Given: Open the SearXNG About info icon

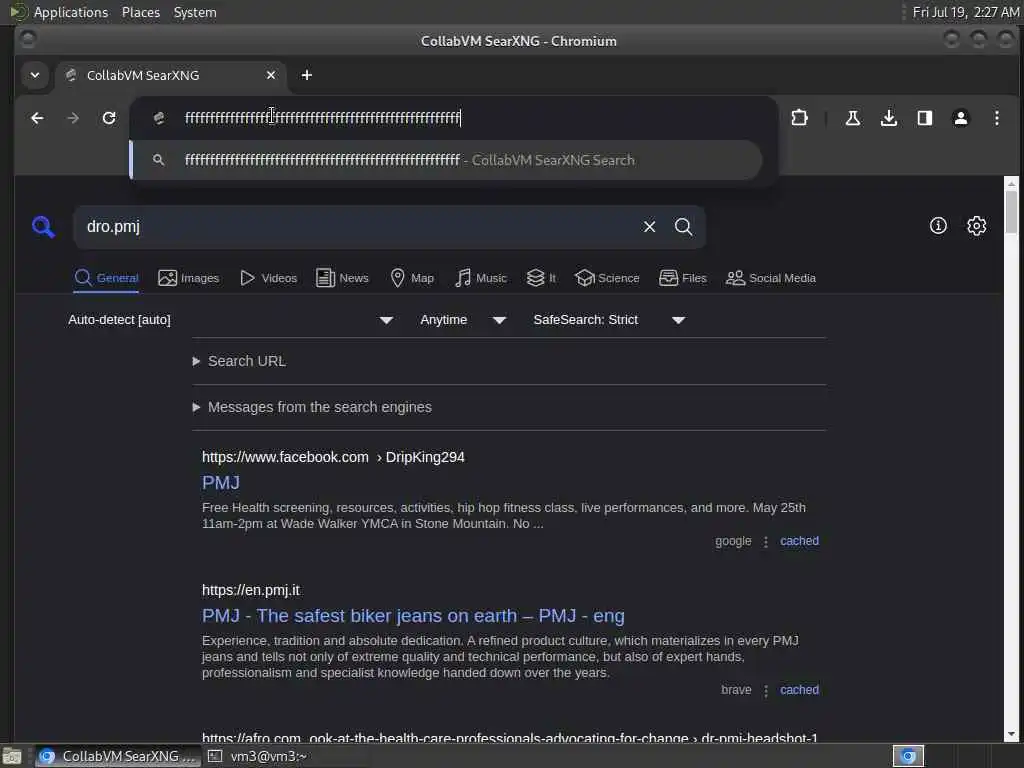Looking at the screenshot, I should (x=938, y=226).
